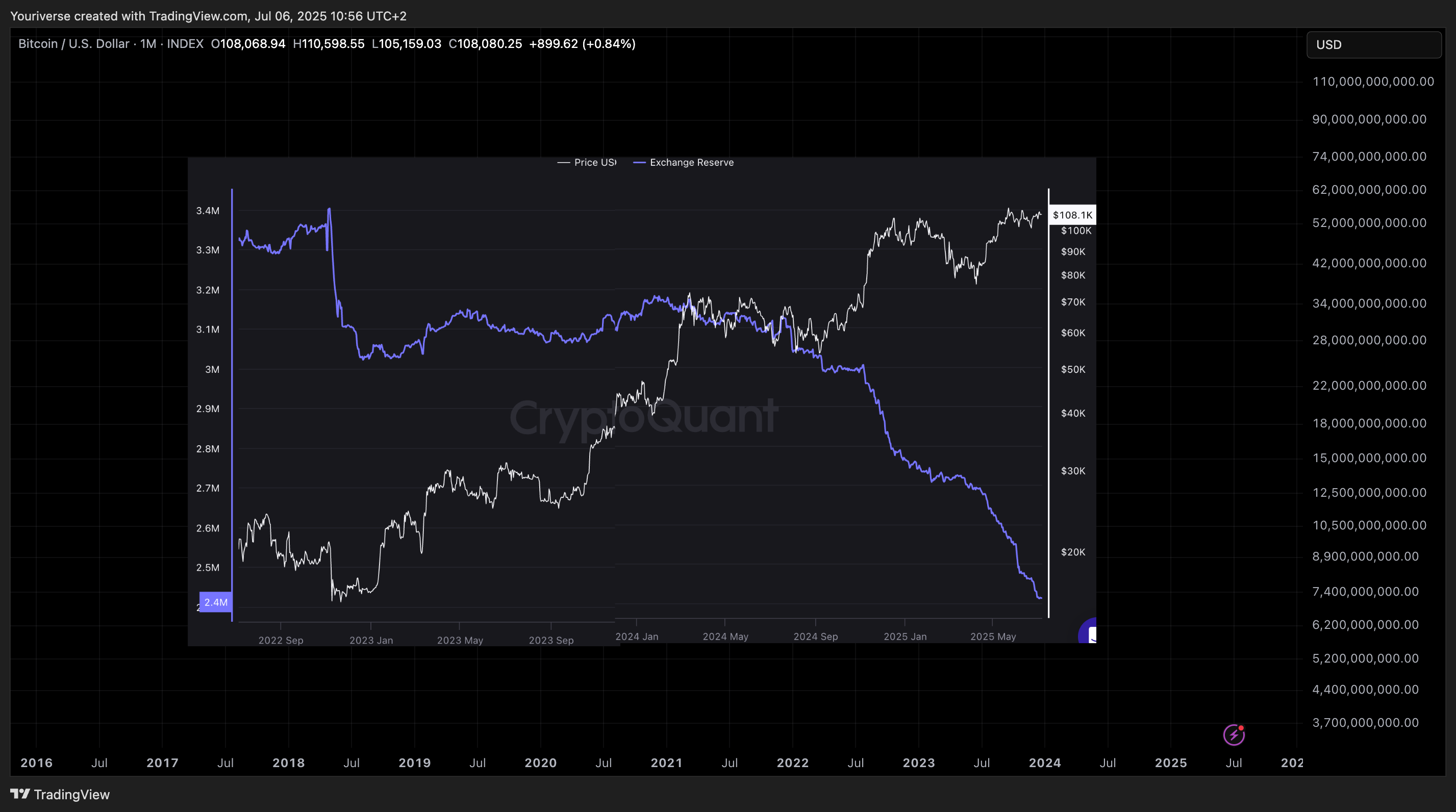Click the 2023 May date label
The image size is (1456, 812).
pyautogui.click(x=460, y=640)
